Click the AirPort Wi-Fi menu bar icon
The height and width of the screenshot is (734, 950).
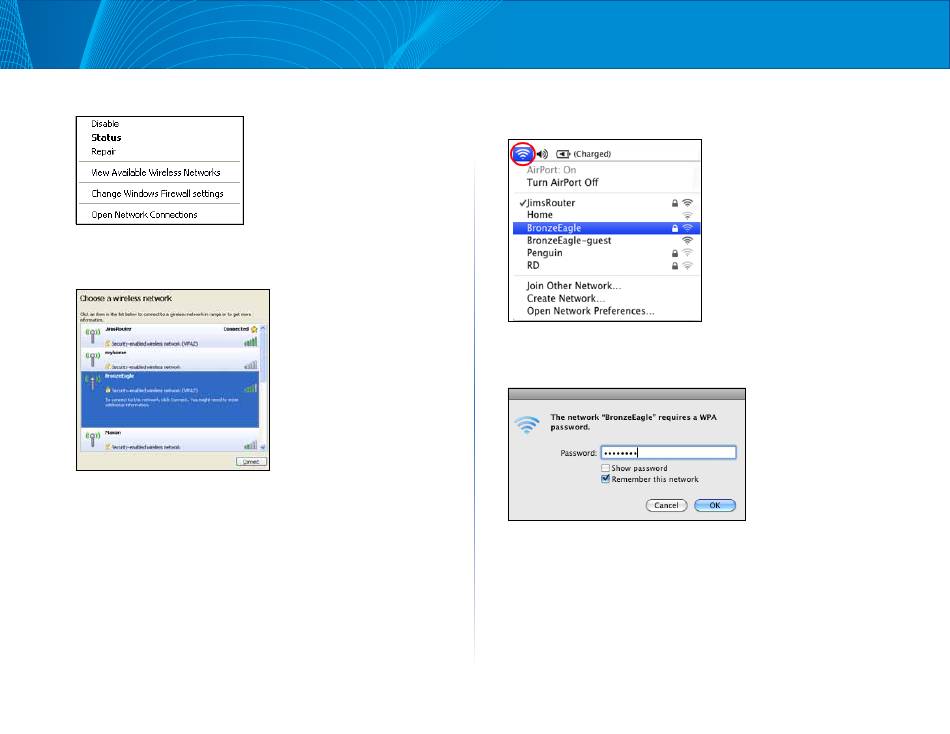522,154
